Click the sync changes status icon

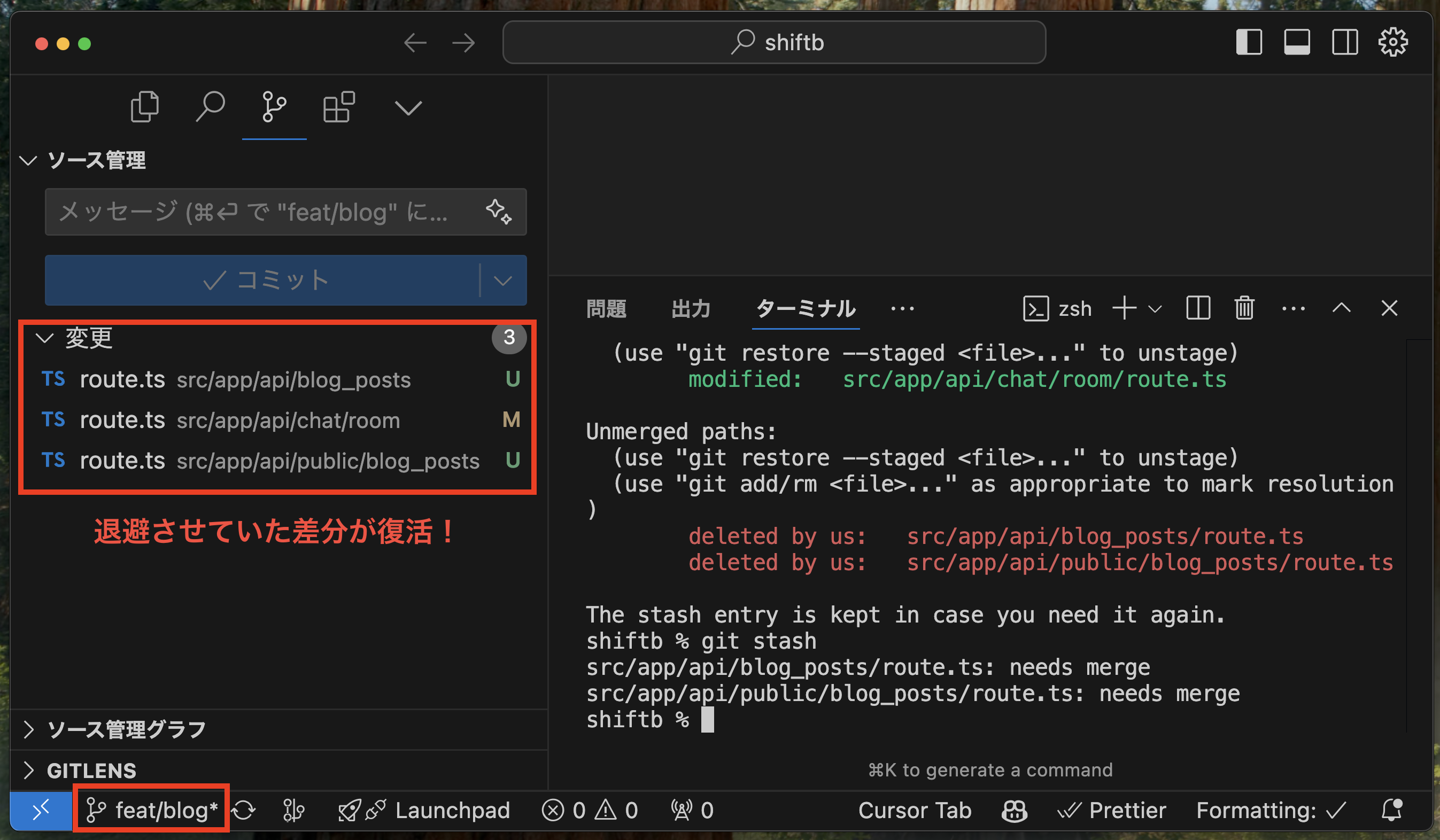coord(244,810)
